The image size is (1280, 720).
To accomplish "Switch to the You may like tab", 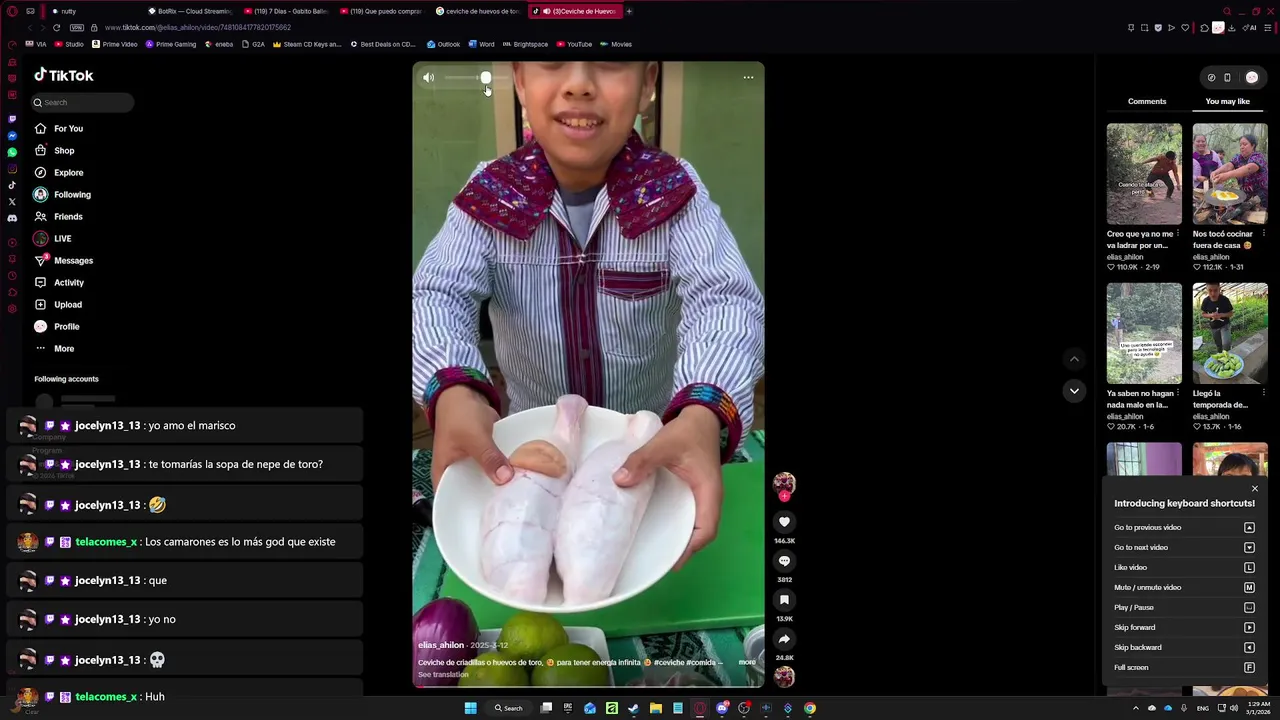I will [x=1227, y=101].
